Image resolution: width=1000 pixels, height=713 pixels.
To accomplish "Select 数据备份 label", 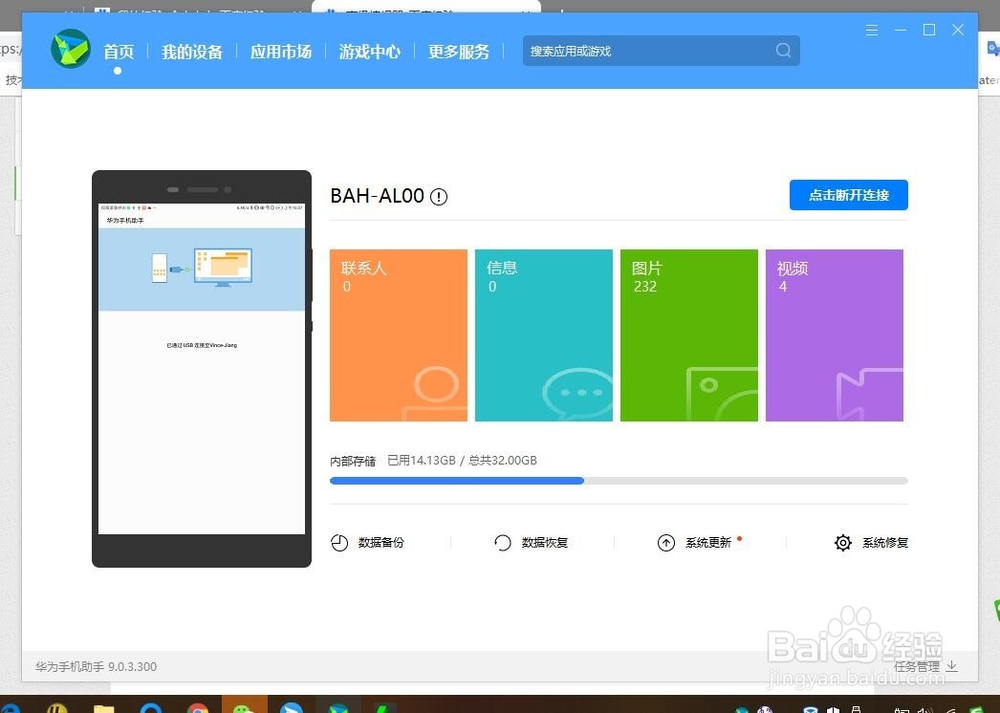I will tap(381, 543).
